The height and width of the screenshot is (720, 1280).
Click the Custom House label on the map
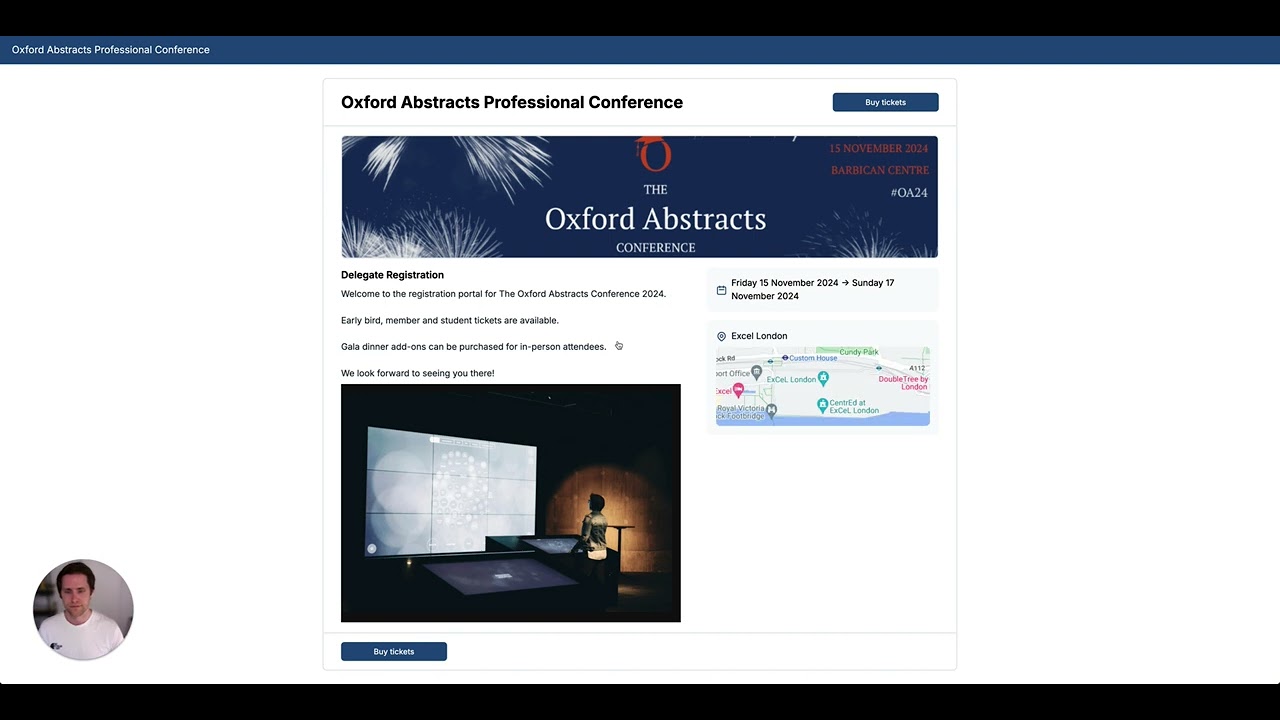[813, 358]
